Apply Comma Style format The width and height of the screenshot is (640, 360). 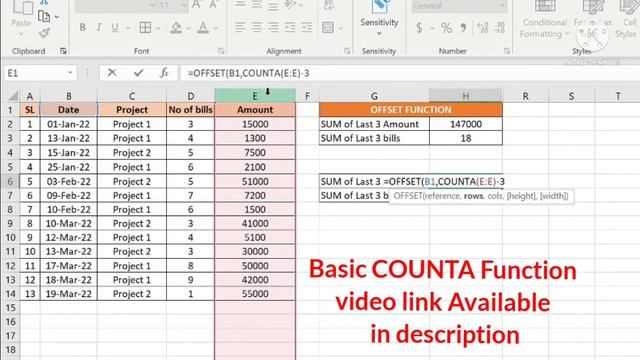(x=463, y=28)
